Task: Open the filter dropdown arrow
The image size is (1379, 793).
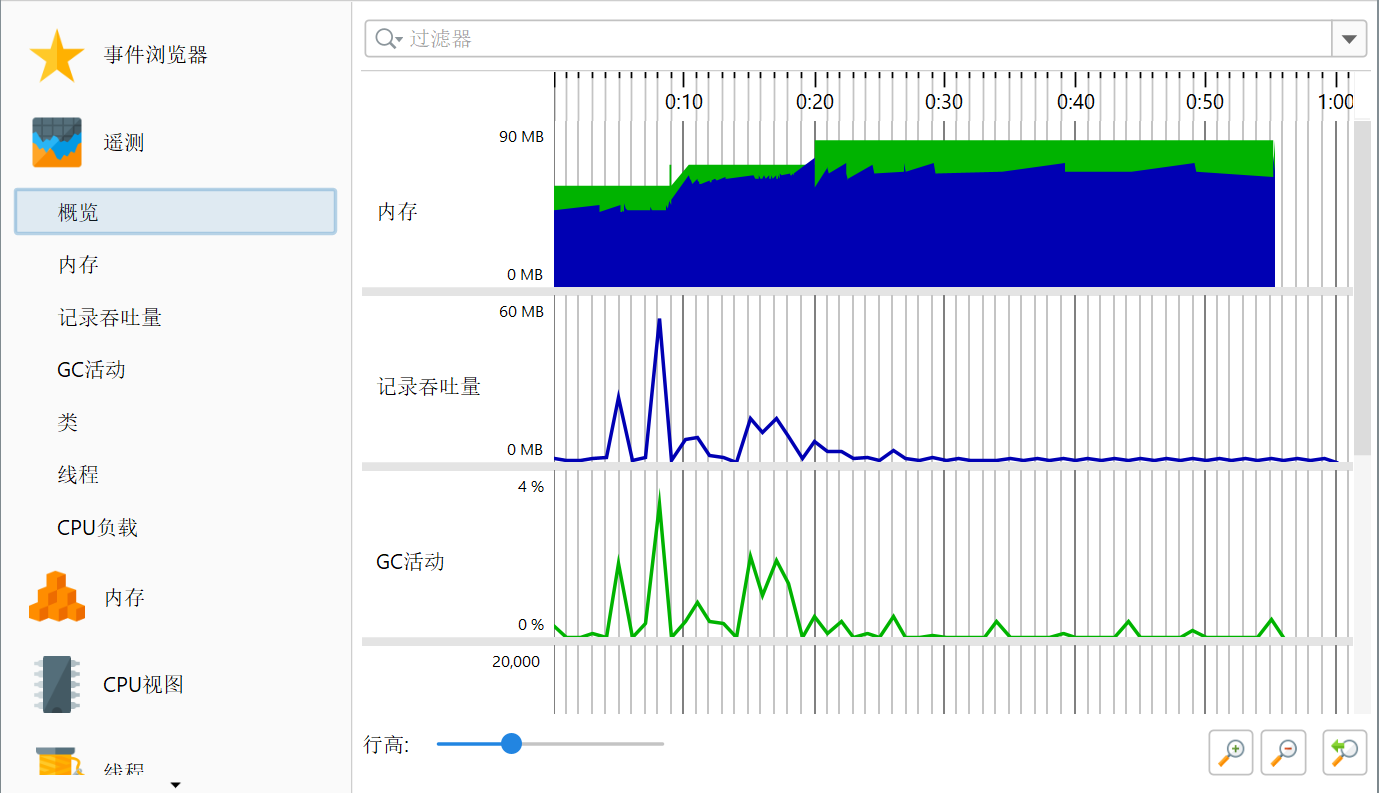Action: (1349, 39)
